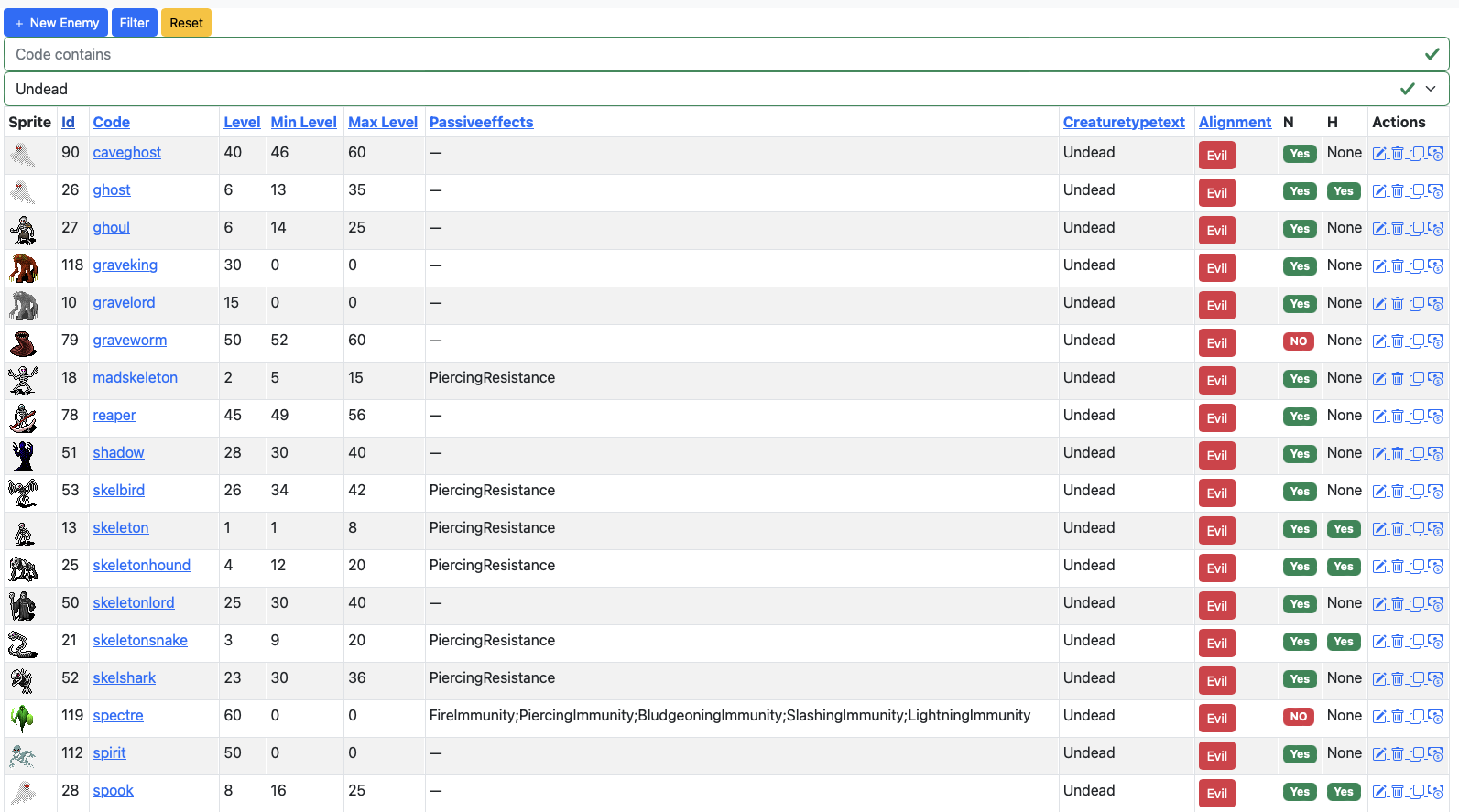The width and height of the screenshot is (1459, 812).
Task: Click the Reset button
Action: (186, 23)
